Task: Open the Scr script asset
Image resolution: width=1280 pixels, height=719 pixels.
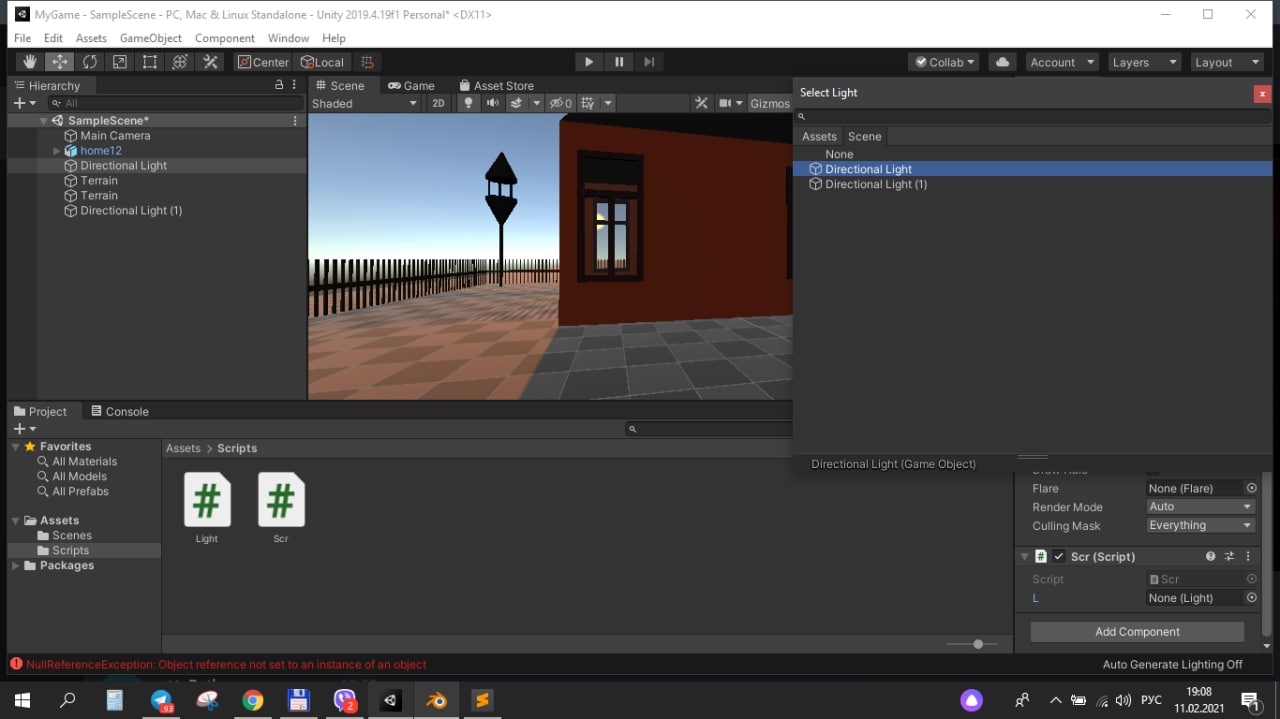Action: [281, 508]
